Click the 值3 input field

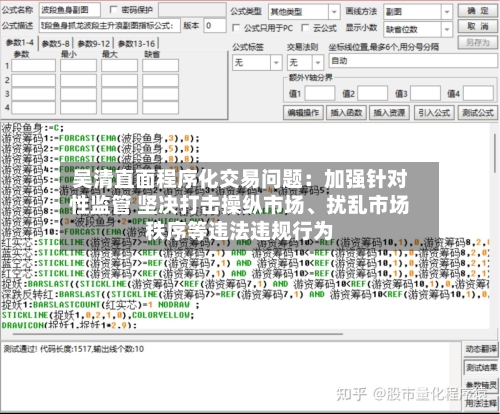point(425,93)
